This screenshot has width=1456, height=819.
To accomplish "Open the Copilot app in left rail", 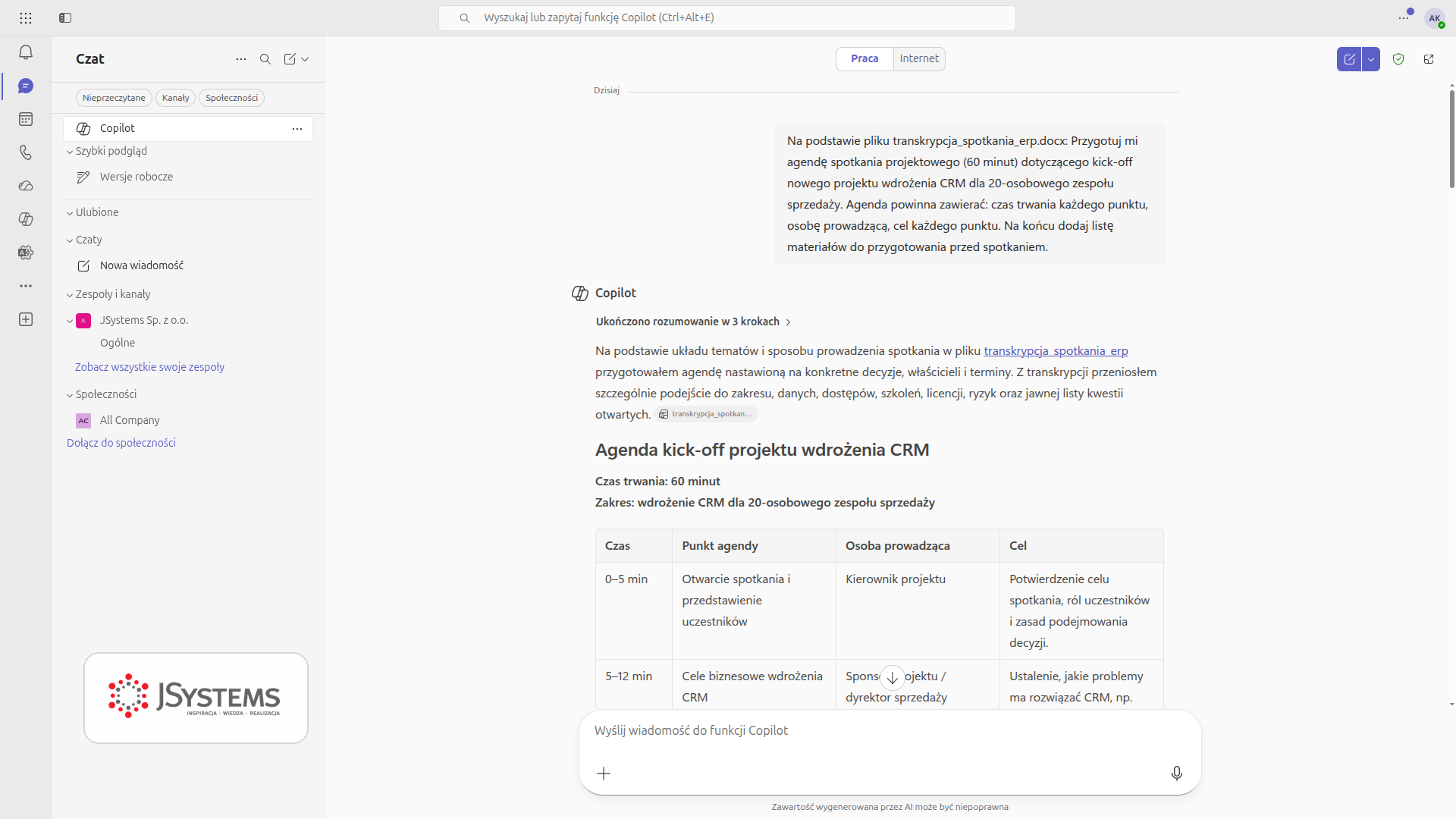I will pyautogui.click(x=26, y=219).
